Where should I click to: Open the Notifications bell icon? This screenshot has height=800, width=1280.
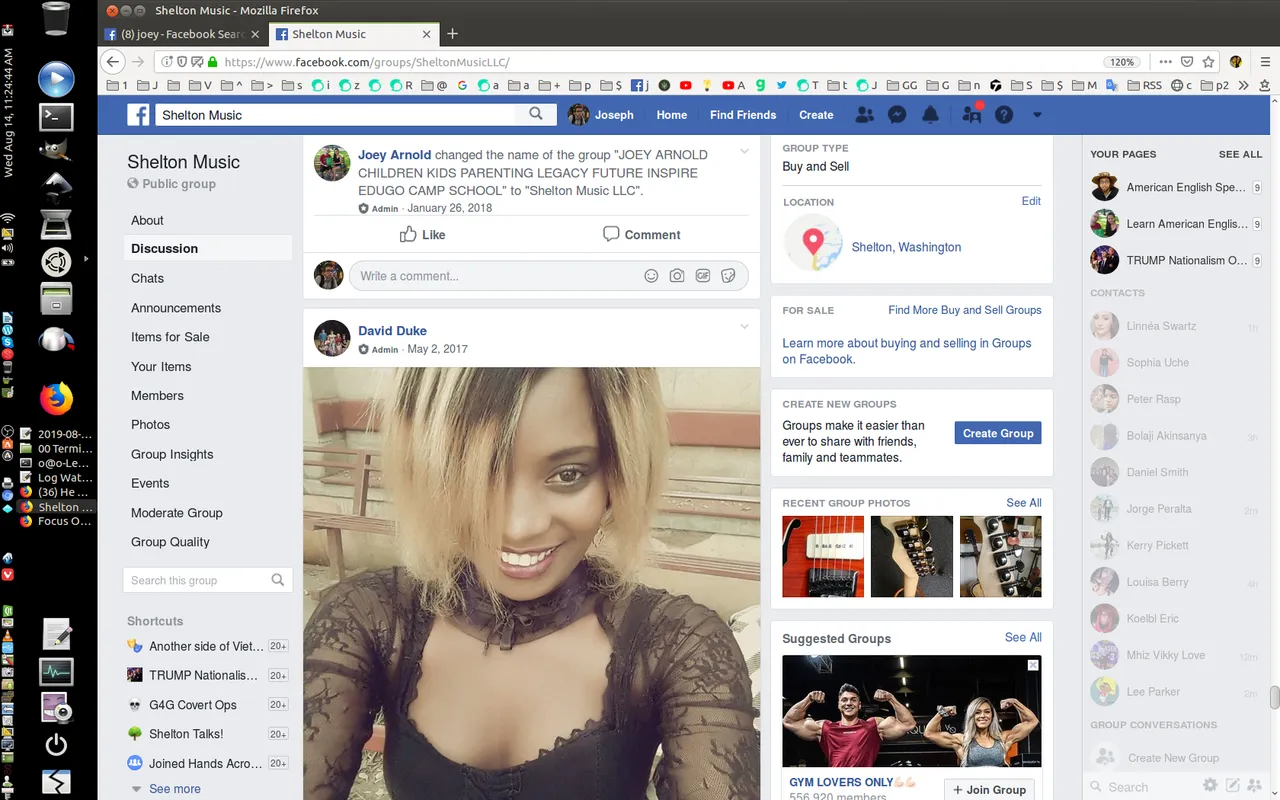(x=930, y=115)
